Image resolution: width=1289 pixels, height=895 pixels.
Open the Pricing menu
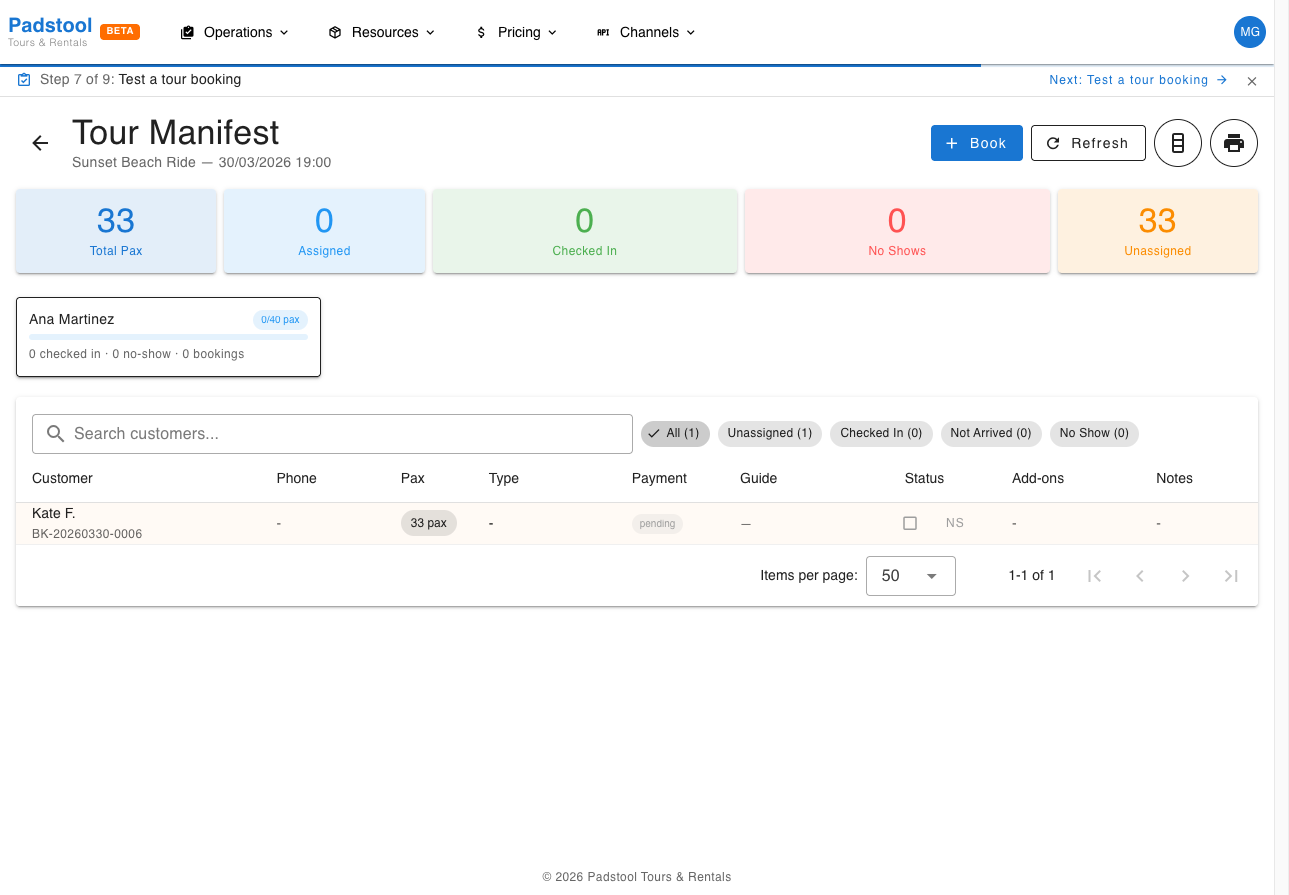516,32
